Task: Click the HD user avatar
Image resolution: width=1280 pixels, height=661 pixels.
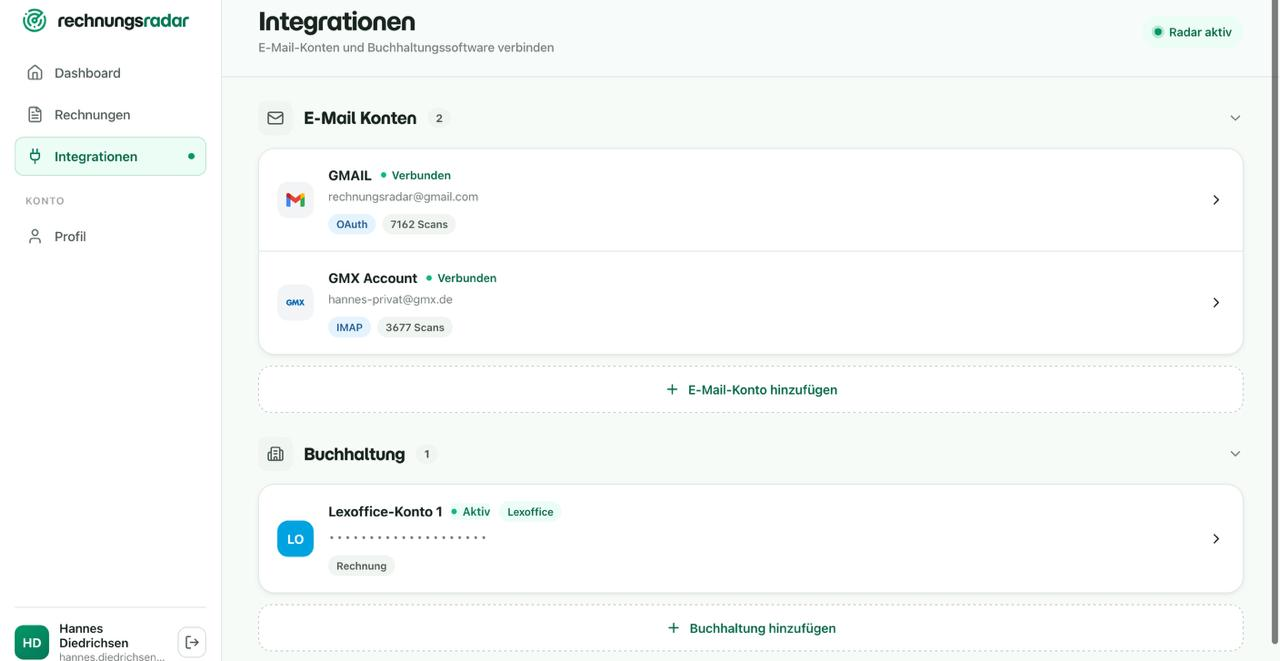Action: point(32,642)
